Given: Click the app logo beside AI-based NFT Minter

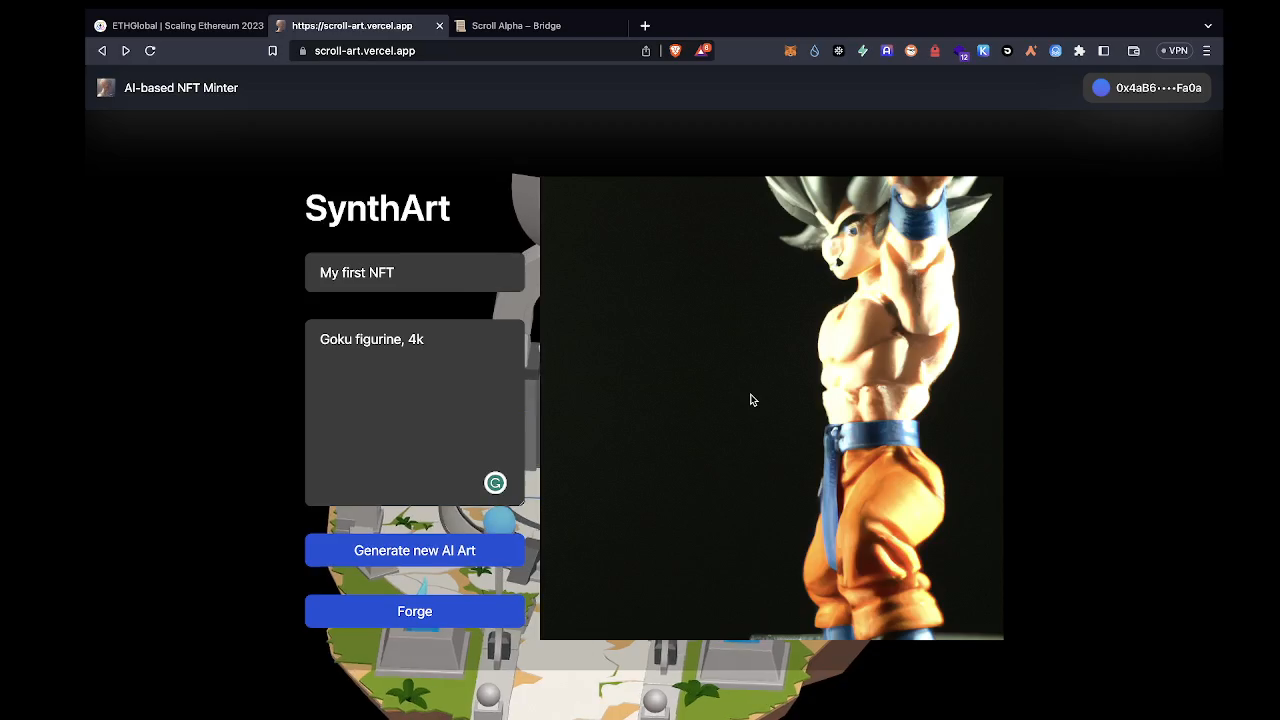Looking at the screenshot, I should pos(106,88).
